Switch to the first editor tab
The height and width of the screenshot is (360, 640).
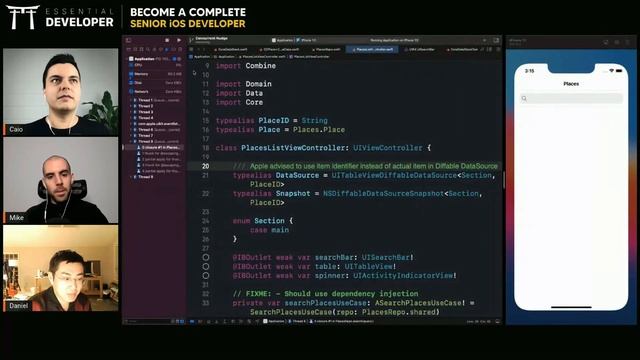tap(232, 49)
